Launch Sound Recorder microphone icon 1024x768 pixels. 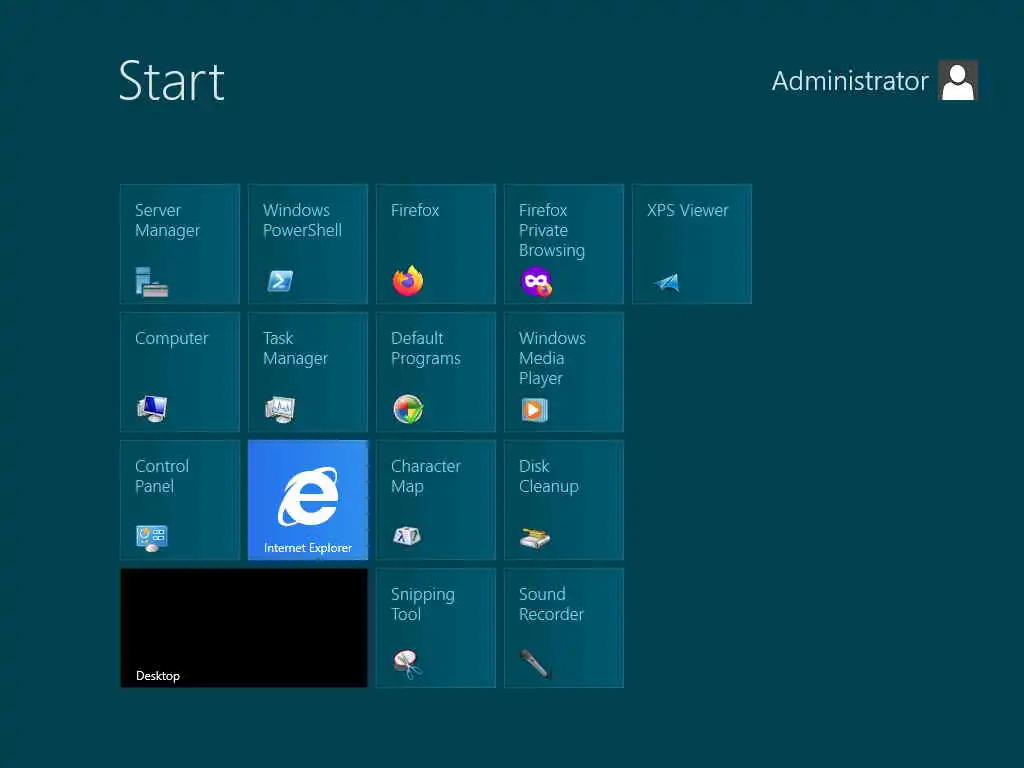tap(536, 664)
